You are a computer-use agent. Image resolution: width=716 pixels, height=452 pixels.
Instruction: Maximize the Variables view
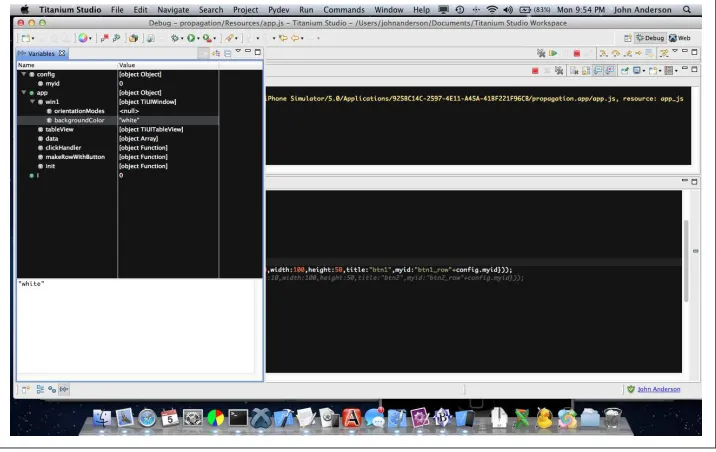coord(258,52)
